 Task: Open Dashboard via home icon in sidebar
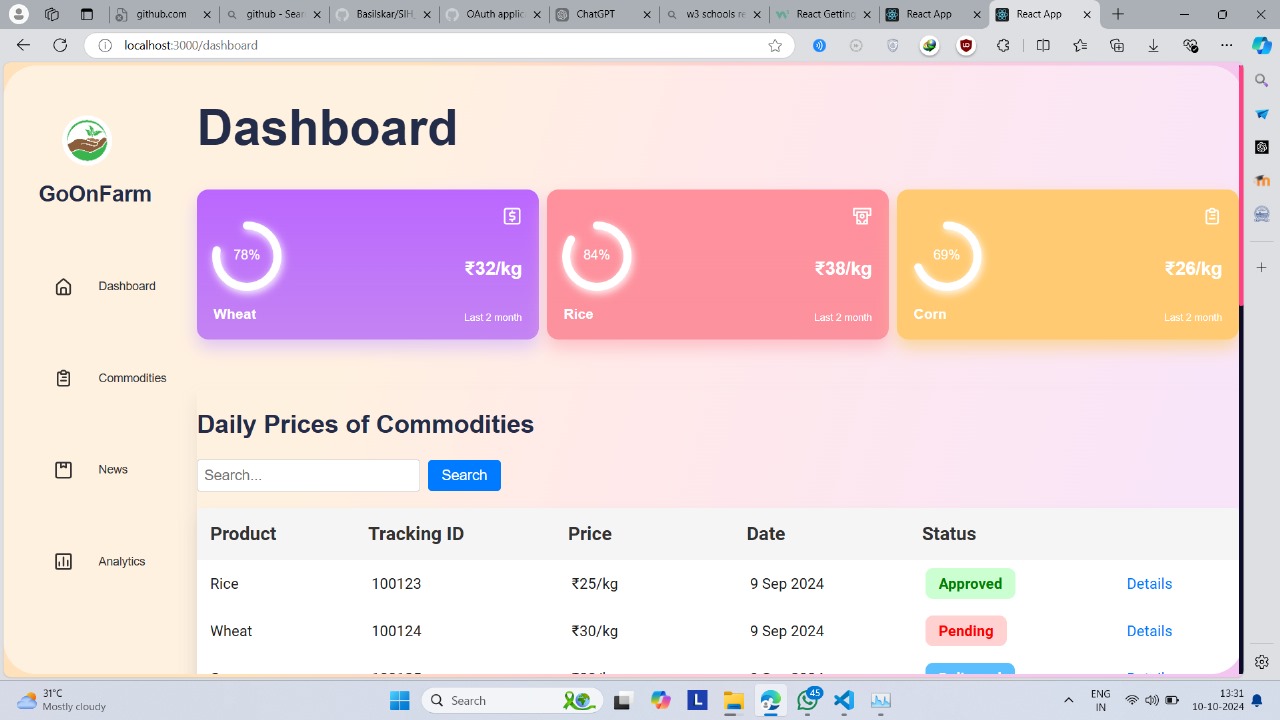pyautogui.click(x=63, y=287)
